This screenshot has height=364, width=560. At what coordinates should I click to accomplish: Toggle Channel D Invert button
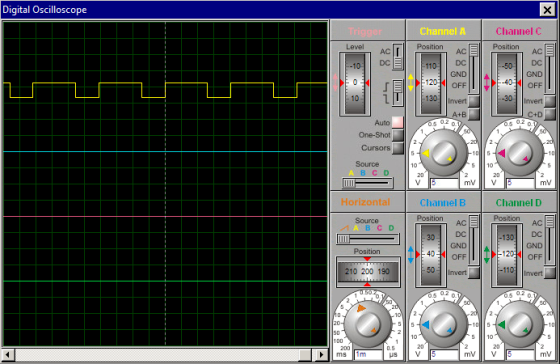(550, 273)
